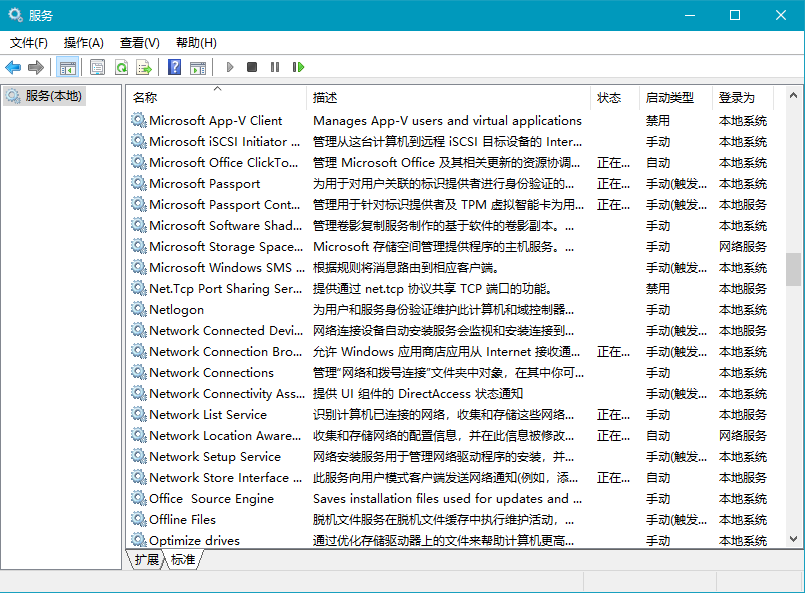
Task: Switch to the 扩展 tab
Action: 146,560
